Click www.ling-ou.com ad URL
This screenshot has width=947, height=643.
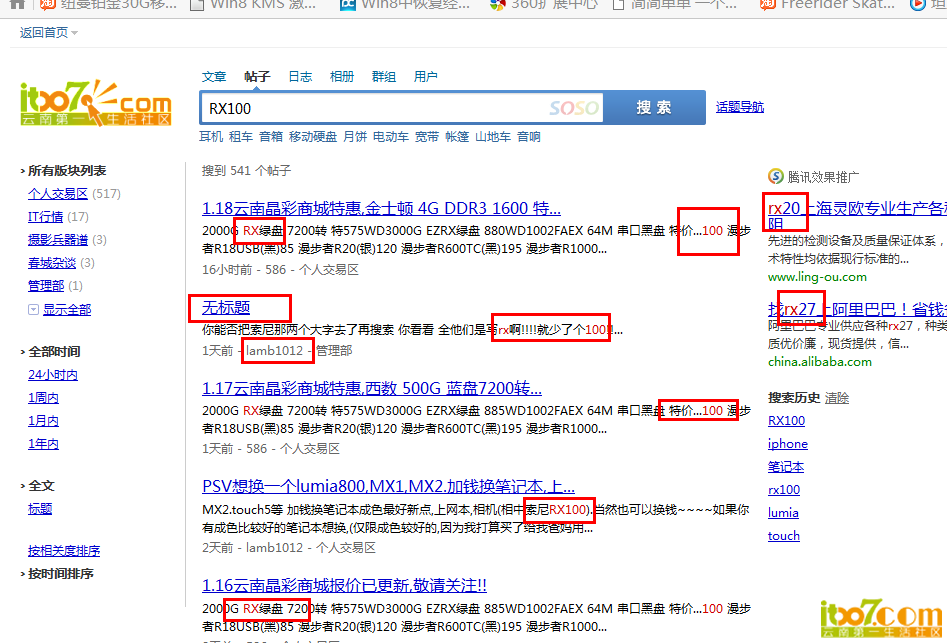[x=817, y=277]
